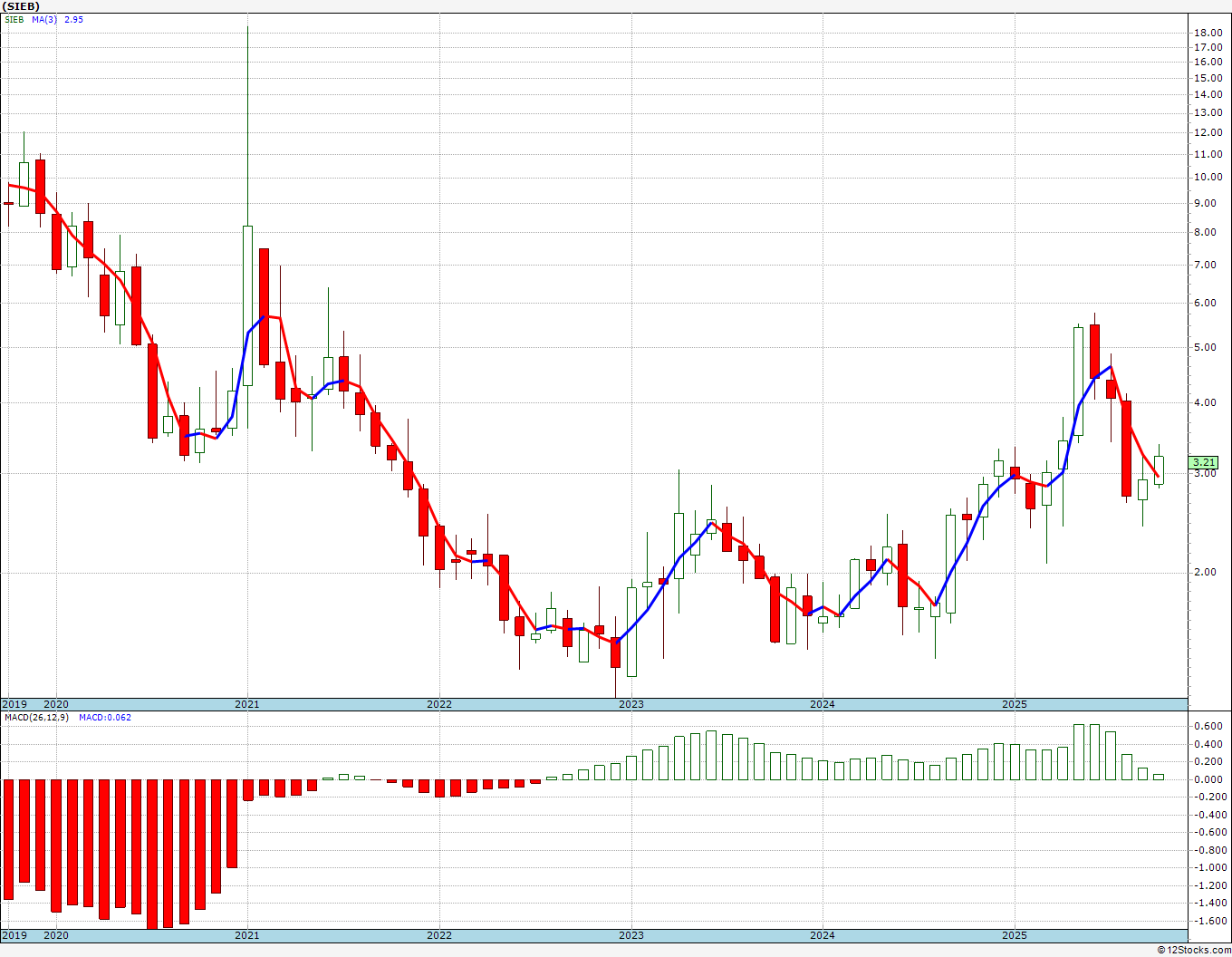This screenshot has height=957, width=1232.
Task: Select the SIEB legend label
Action: [x=14, y=19]
